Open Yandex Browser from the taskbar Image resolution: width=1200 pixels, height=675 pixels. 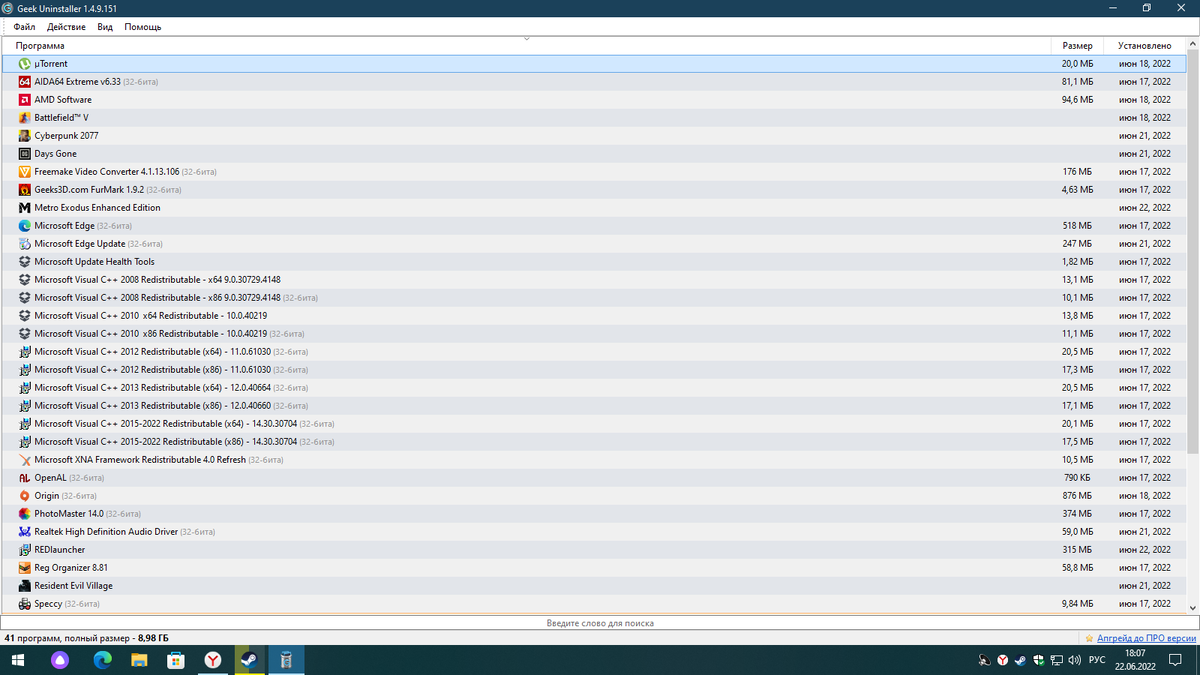213,660
